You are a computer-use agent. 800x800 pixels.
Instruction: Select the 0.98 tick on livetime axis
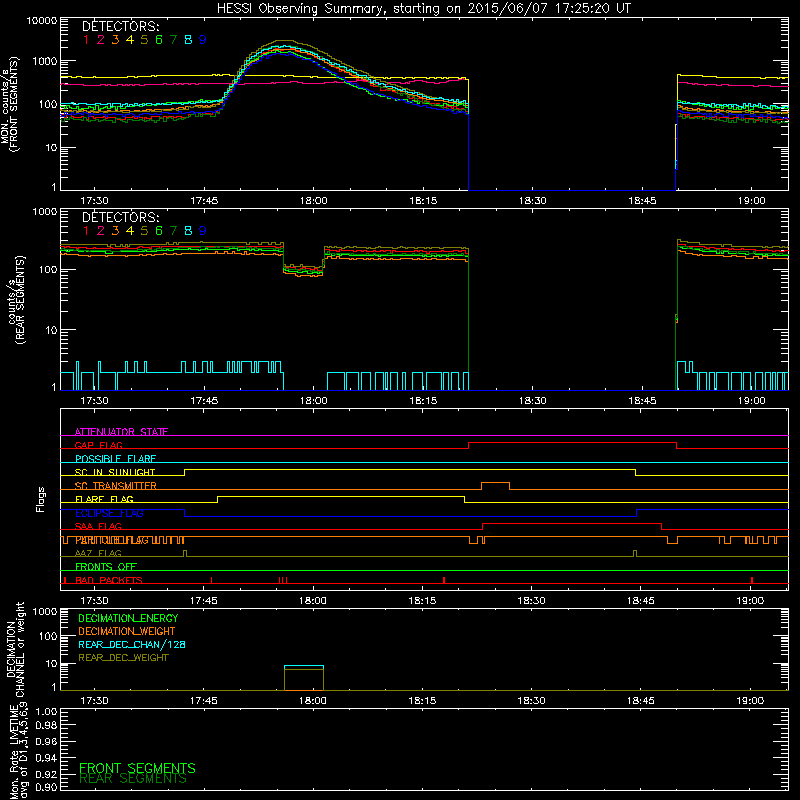46,726
